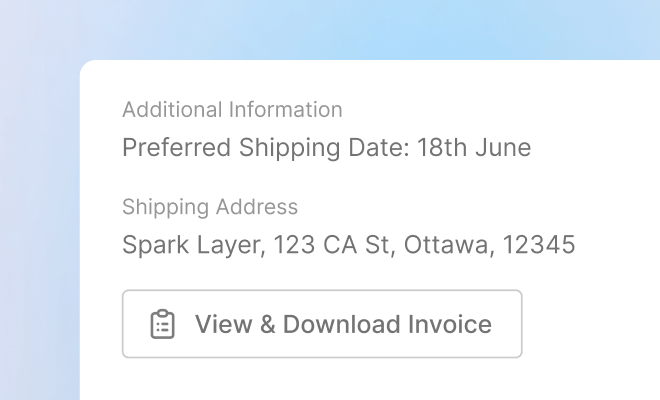Click the clipboard invoice icon
This screenshot has height=400, width=660.
point(162,324)
